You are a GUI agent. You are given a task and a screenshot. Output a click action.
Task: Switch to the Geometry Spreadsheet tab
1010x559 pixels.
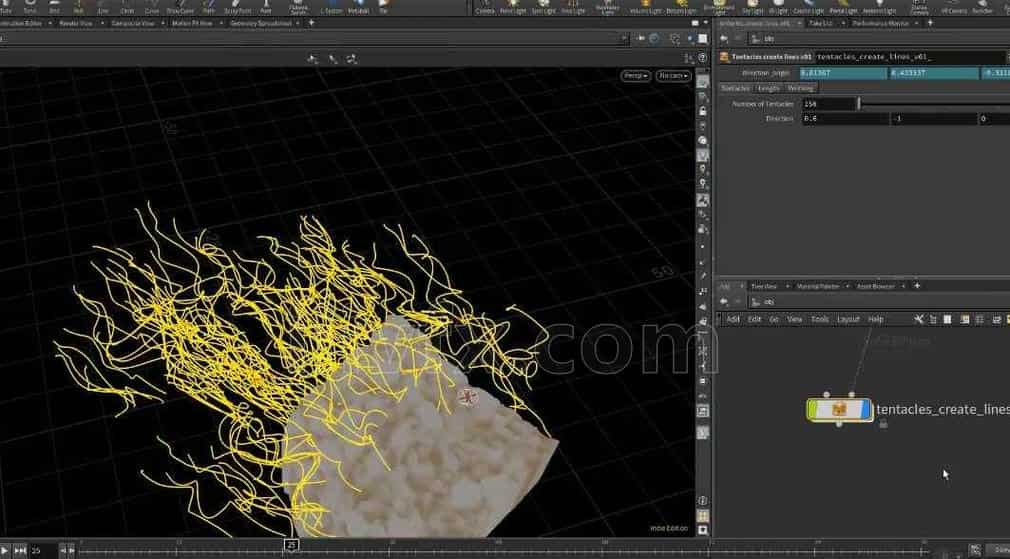click(x=261, y=23)
